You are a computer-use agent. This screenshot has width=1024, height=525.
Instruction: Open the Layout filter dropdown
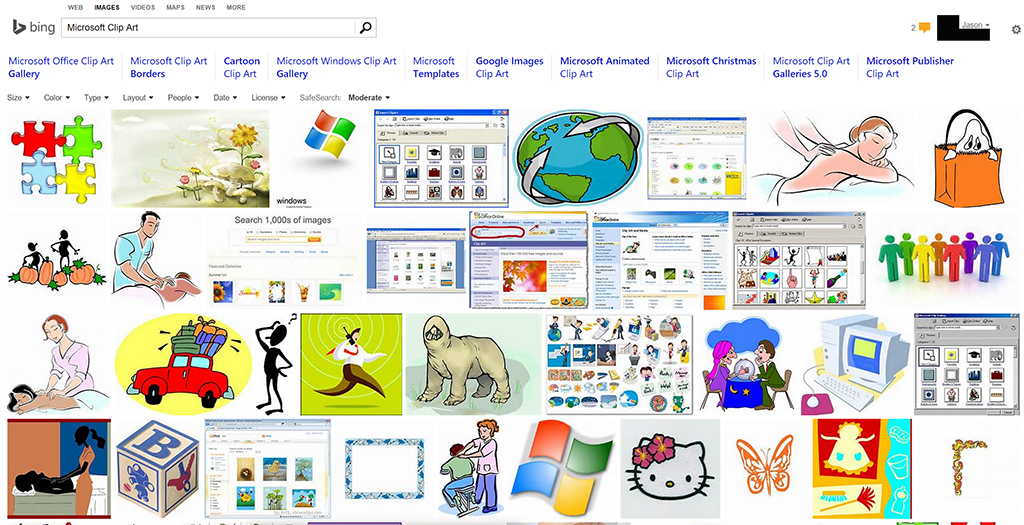tap(138, 97)
